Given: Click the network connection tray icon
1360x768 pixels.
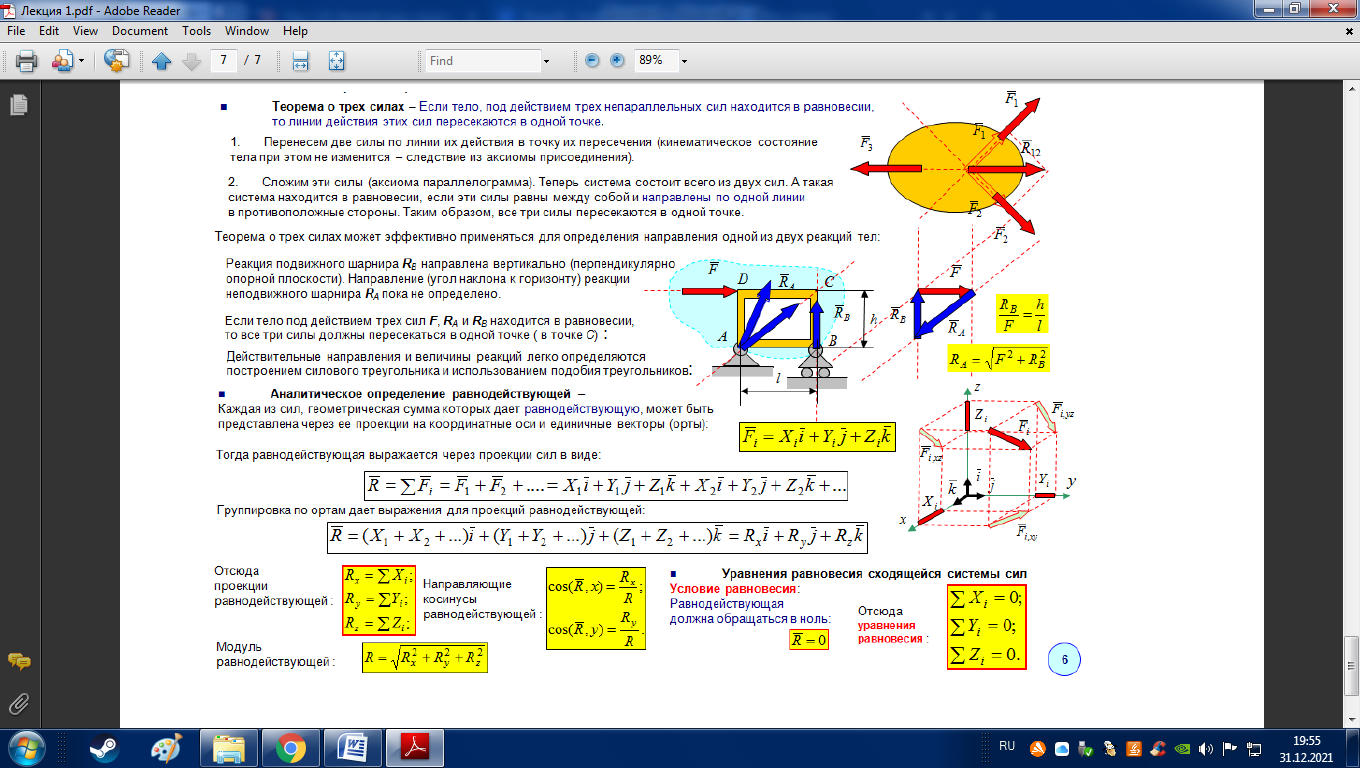Looking at the screenshot, I should point(1254,748).
